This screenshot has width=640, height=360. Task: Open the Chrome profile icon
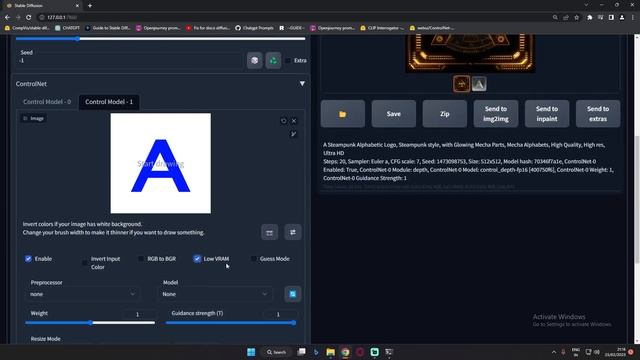coord(622,18)
